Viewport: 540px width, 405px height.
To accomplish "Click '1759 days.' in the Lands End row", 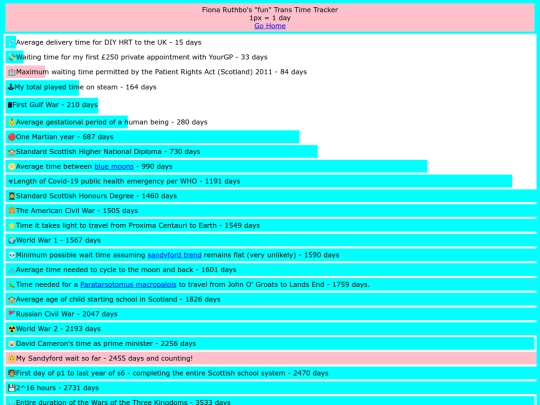I will [351, 285].
